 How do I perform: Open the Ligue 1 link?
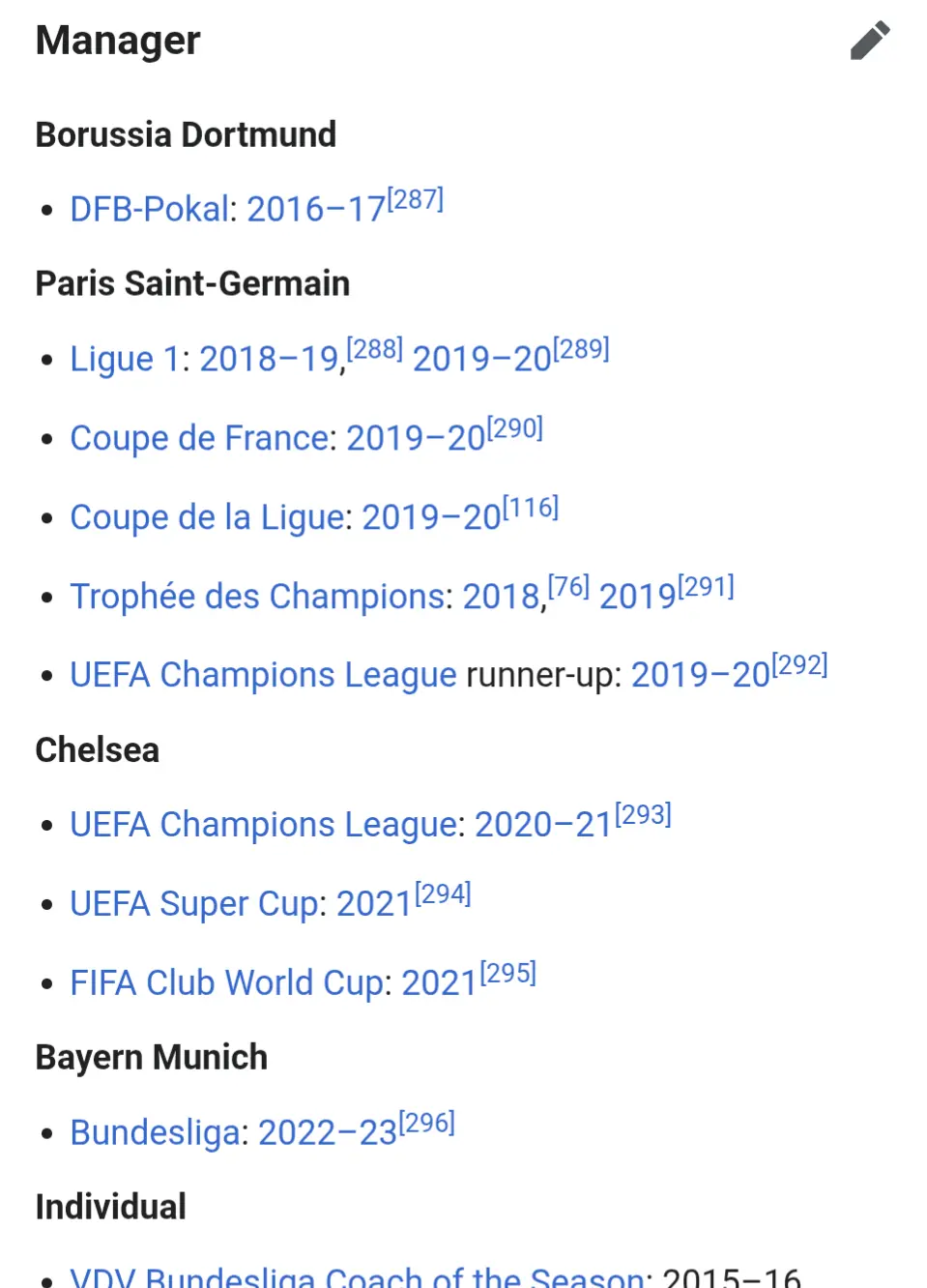[x=125, y=359]
